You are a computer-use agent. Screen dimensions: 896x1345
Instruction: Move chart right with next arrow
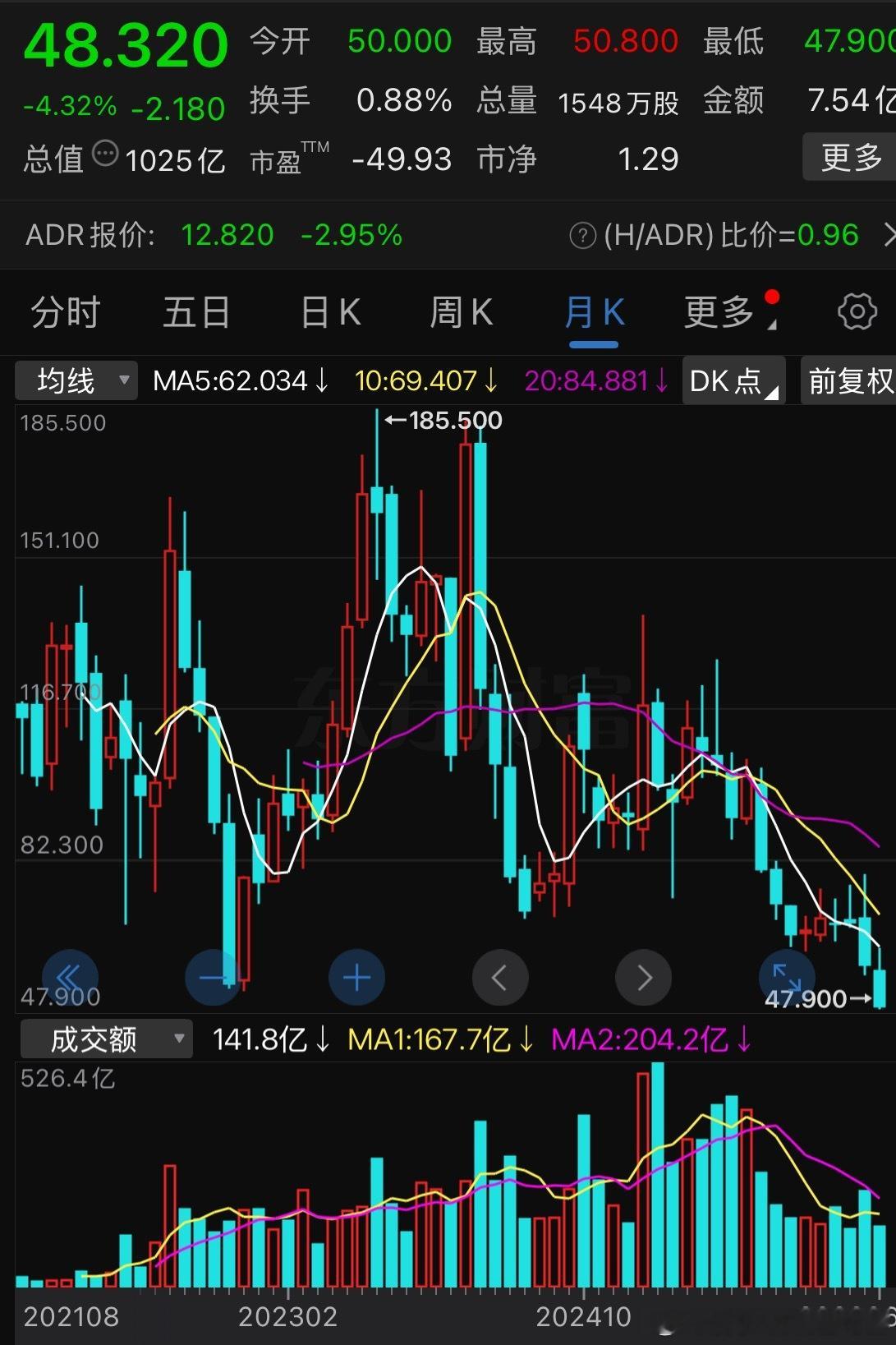click(643, 978)
